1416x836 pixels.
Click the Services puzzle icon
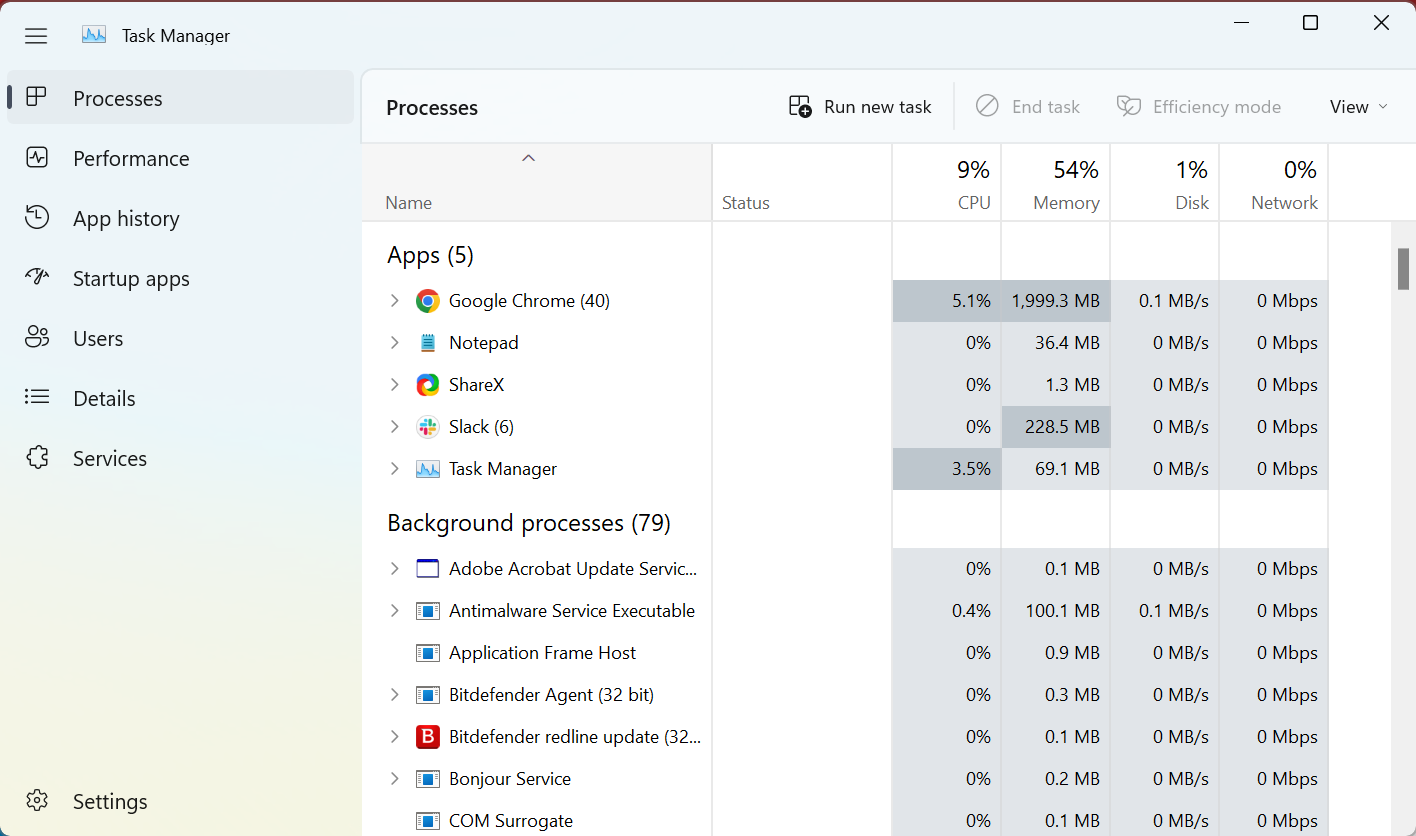tap(37, 458)
